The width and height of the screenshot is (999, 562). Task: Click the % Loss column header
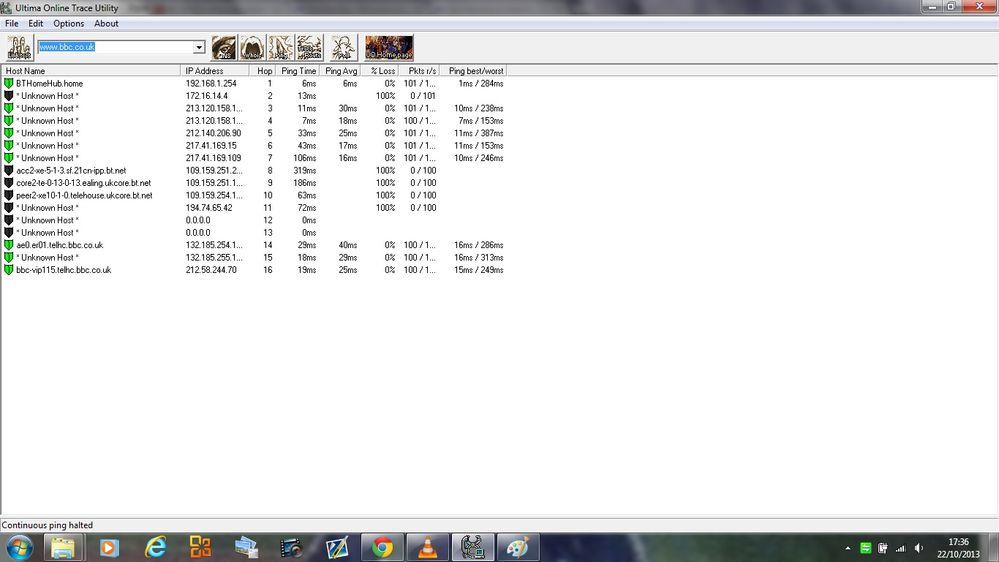point(380,71)
